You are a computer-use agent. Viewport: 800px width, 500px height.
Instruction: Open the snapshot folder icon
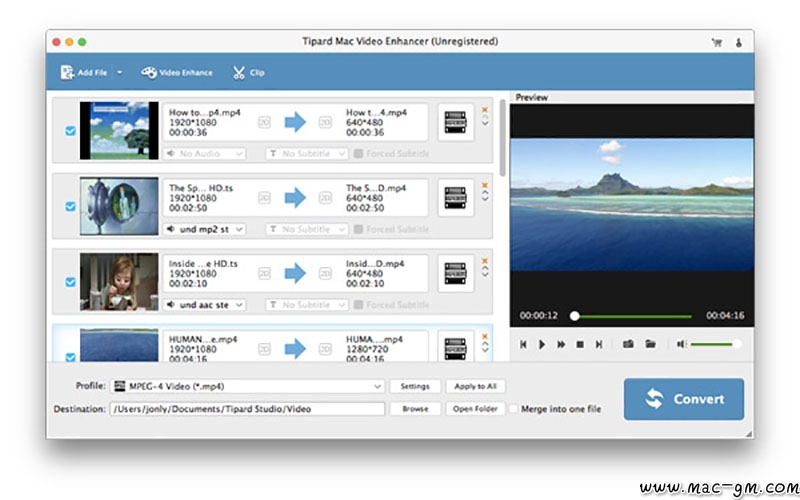[650, 344]
